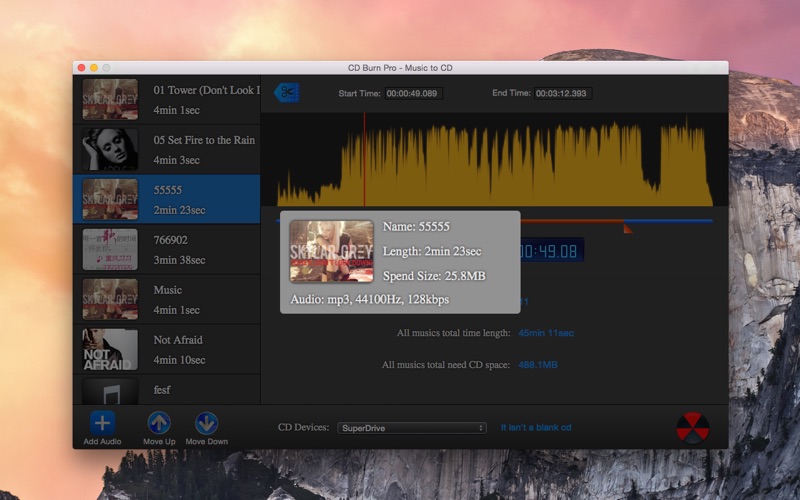800x500 pixels.
Task: Click the red playhead line in waveform
Action: click(364, 159)
